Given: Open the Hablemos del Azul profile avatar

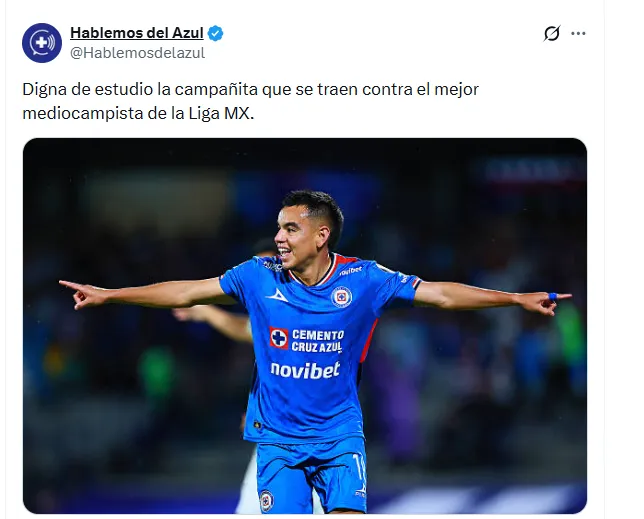Looking at the screenshot, I should tap(42, 43).
